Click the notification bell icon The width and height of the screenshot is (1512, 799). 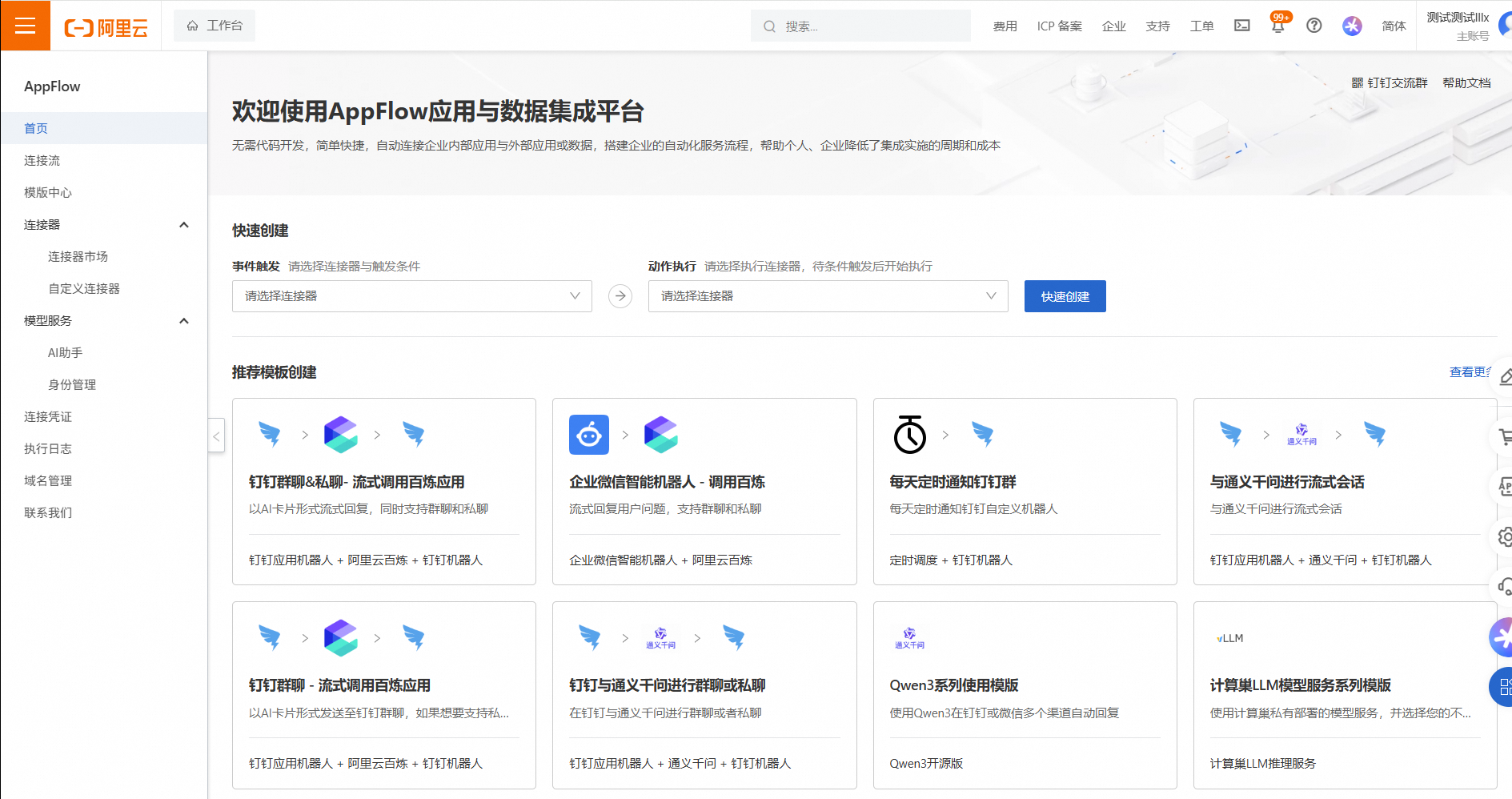(1277, 26)
